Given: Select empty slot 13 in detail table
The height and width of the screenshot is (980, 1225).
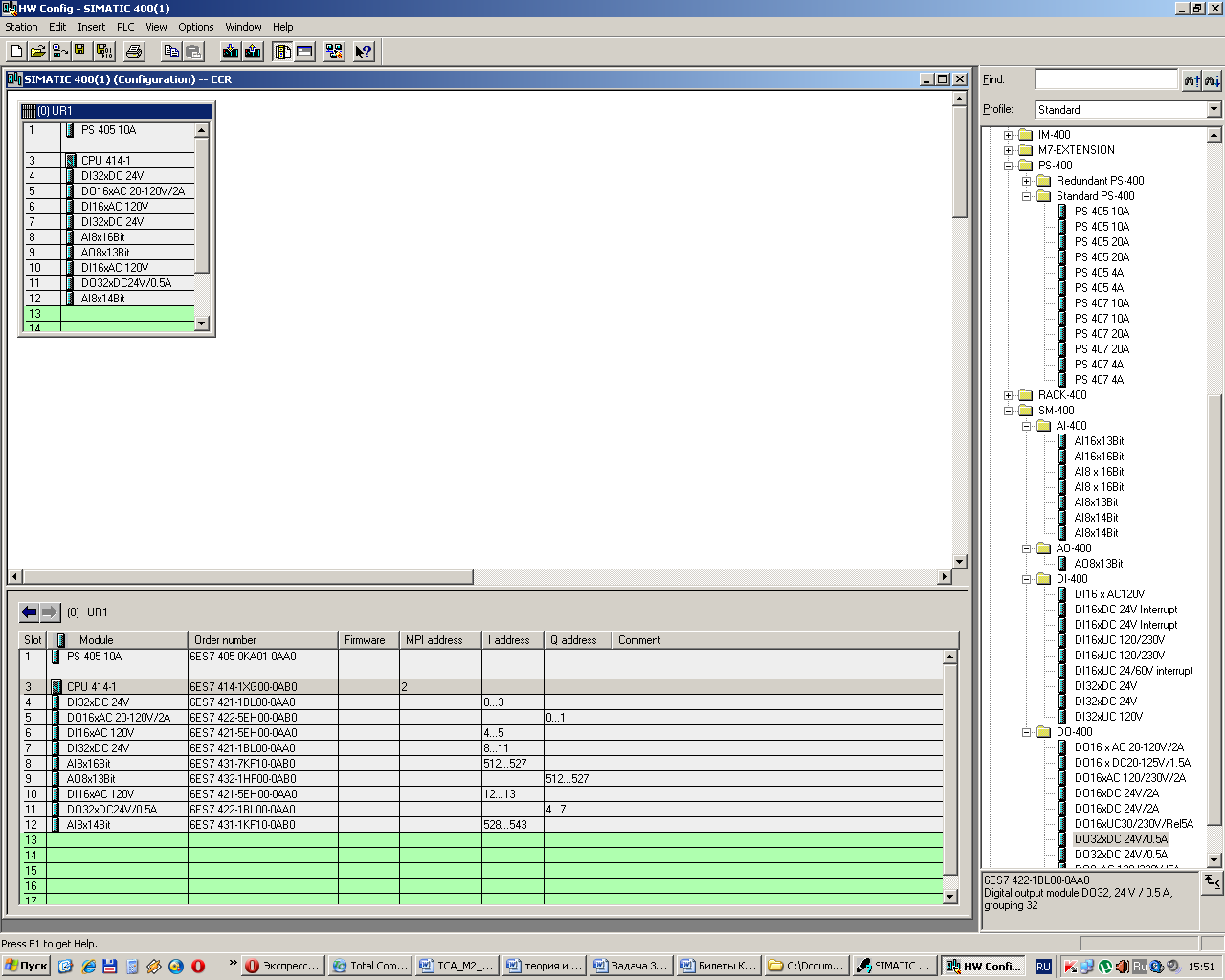Looking at the screenshot, I should point(482,840).
